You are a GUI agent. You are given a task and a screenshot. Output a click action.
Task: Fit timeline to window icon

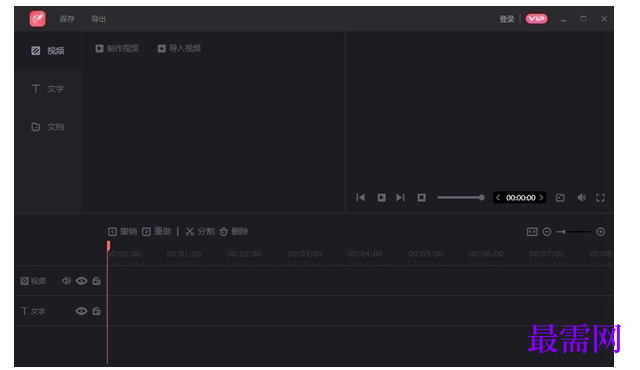click(532, 232)
